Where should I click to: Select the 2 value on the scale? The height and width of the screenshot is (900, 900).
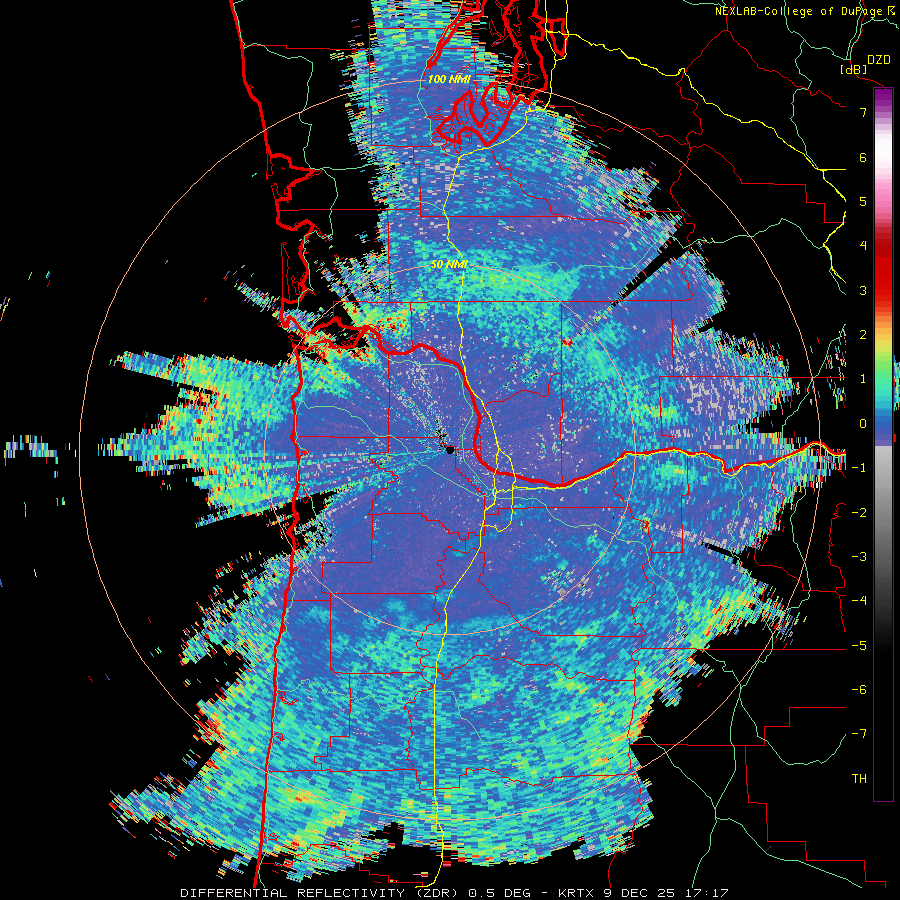863,335
